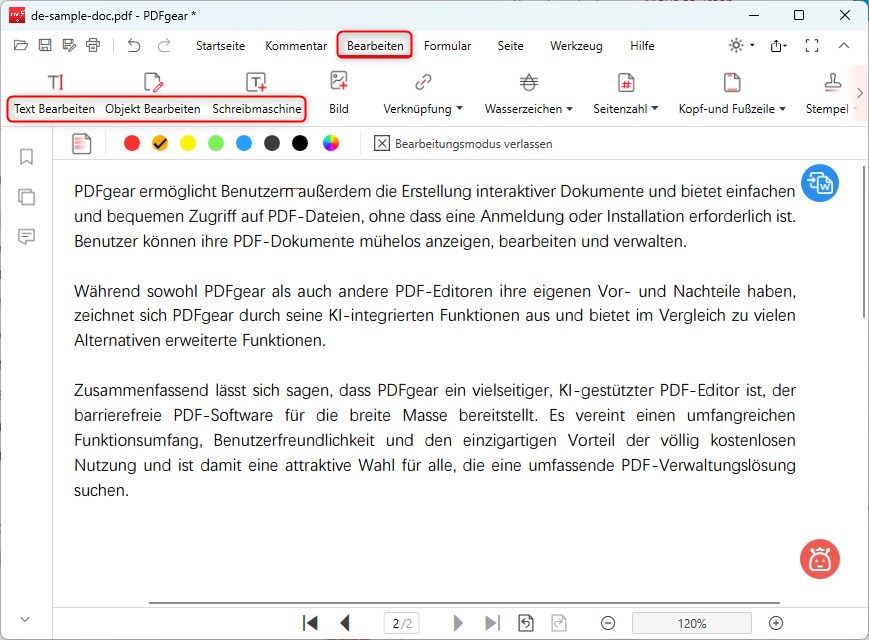Open the Bearbeiten tab
Viewport: 869px width, 640px height.
pos(375,45)
